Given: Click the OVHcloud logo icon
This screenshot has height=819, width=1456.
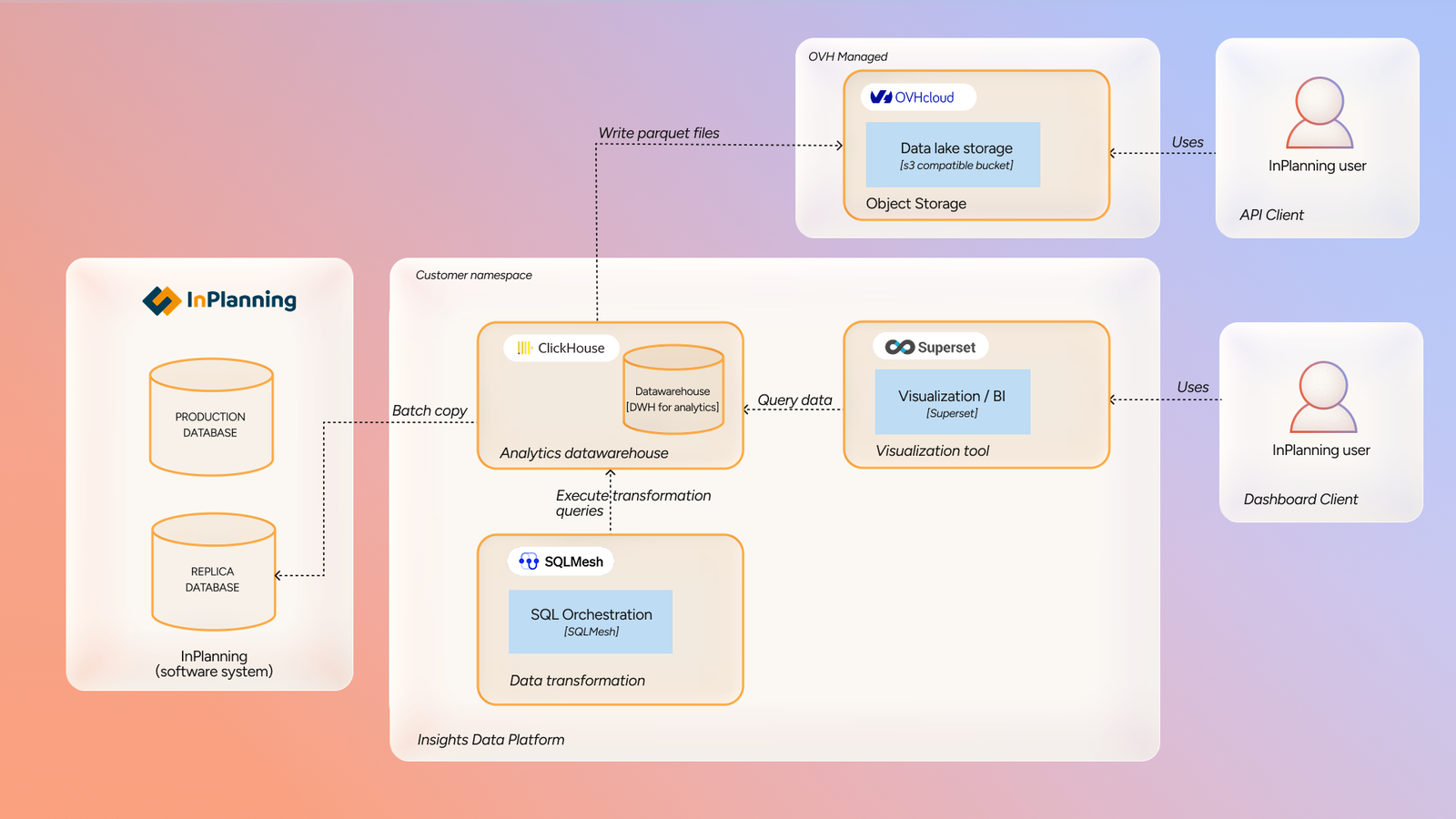Looking at the screenshot, I should (x=881, y=97).
